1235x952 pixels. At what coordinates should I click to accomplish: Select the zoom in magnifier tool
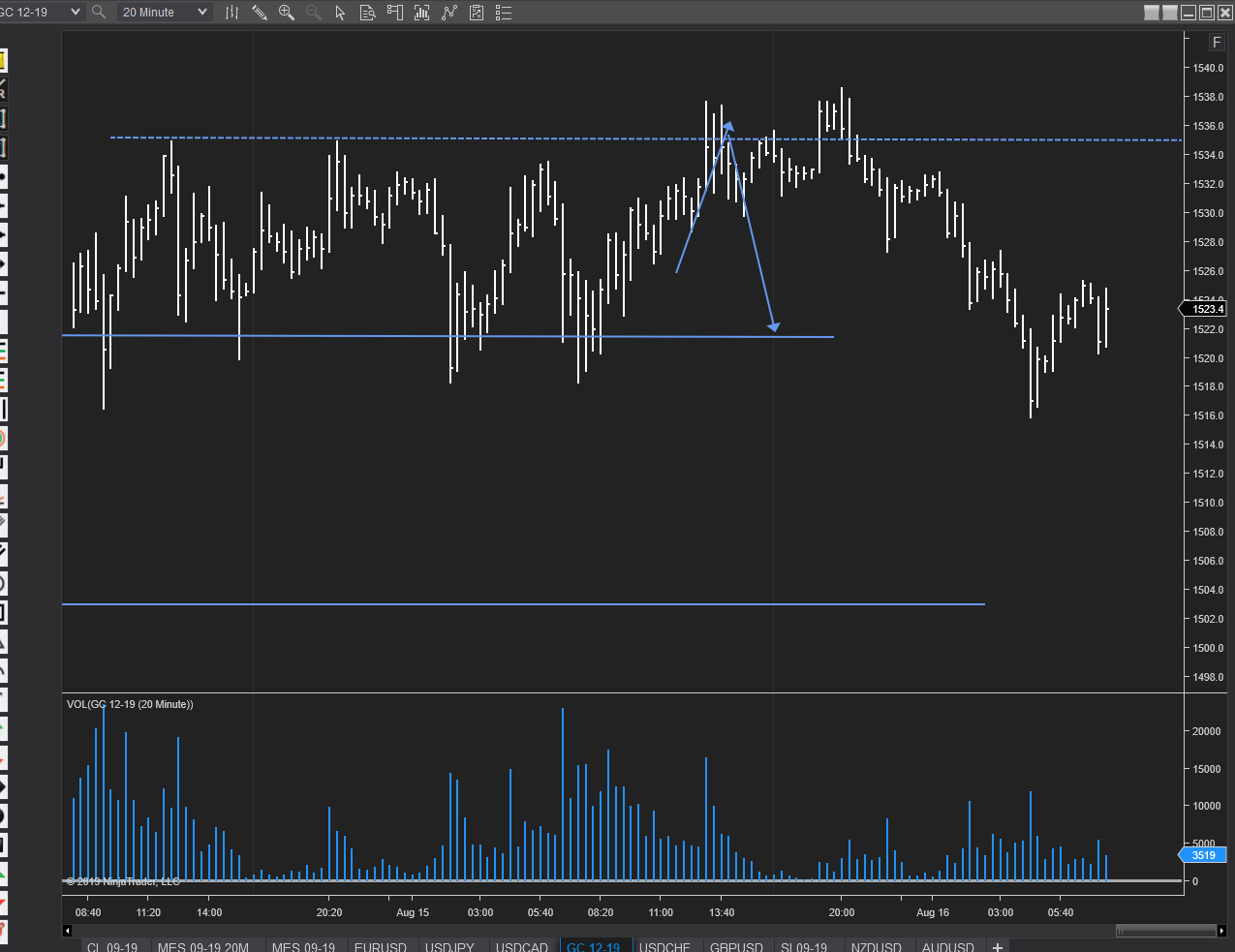tap(287, 13)
